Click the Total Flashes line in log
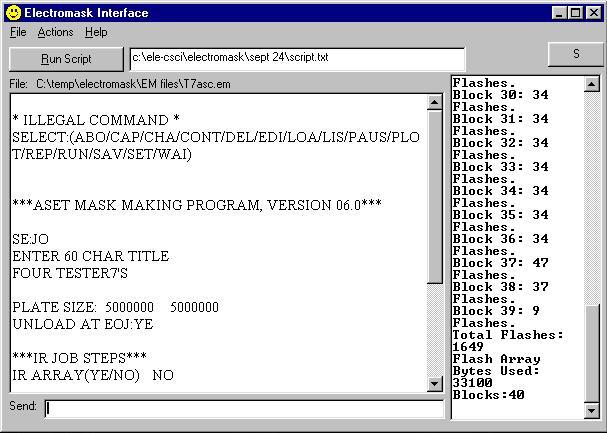Image resolution: width=607 pixels, height=433 pixels. coord(508,335)
